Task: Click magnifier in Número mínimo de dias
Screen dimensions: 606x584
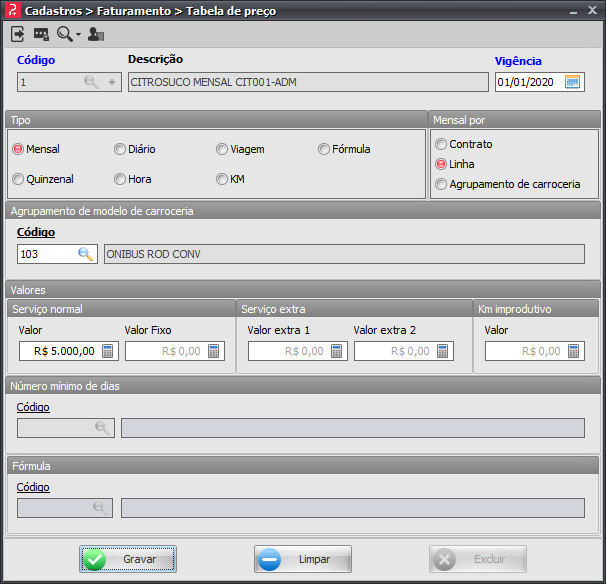Action: [102, 428]
